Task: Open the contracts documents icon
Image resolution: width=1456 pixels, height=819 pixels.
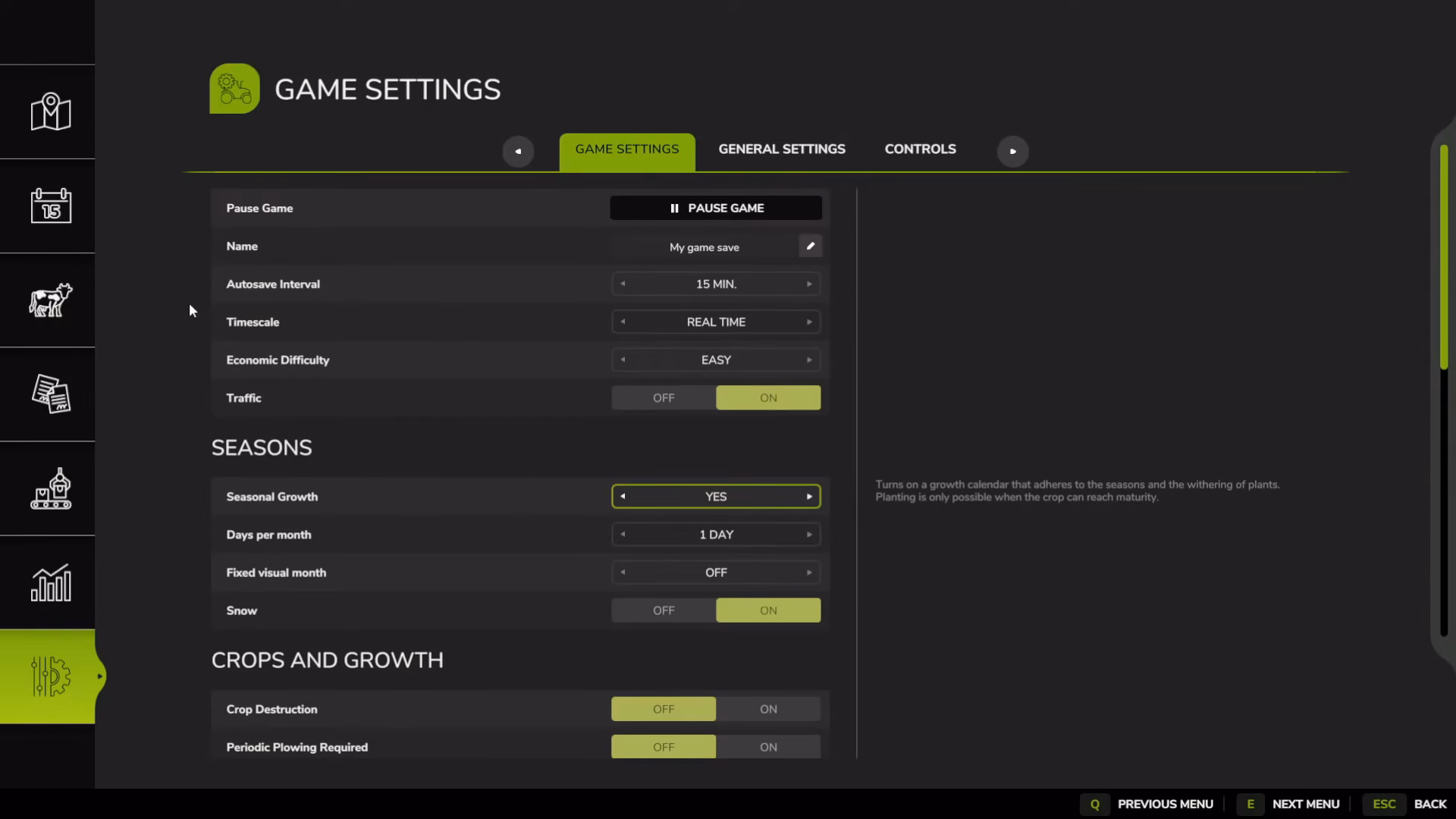Action: [x=51, y=394]
